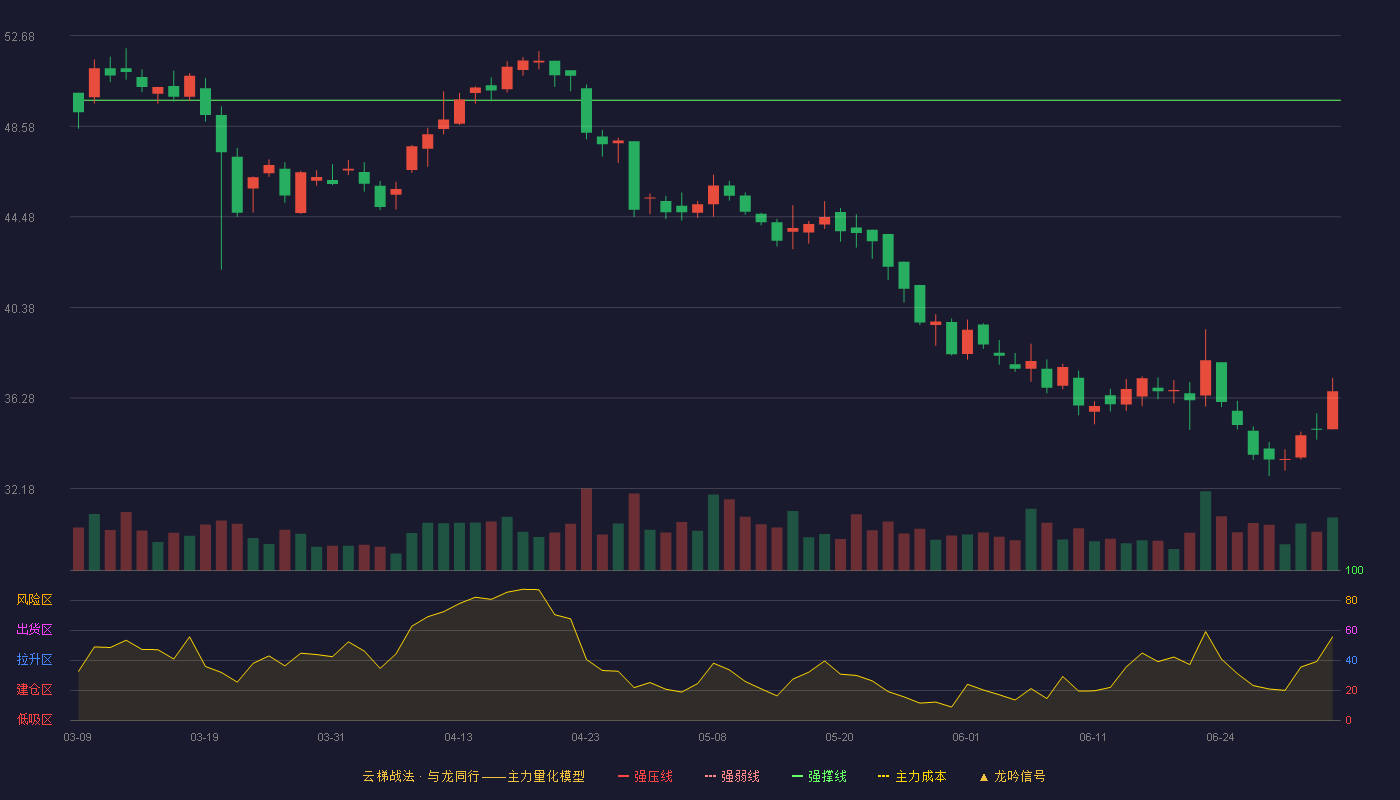The width and height of the screenshot is (1400, 800).
Task: Toggle the 强撑线 legend entry
Action: click(819, 776)
